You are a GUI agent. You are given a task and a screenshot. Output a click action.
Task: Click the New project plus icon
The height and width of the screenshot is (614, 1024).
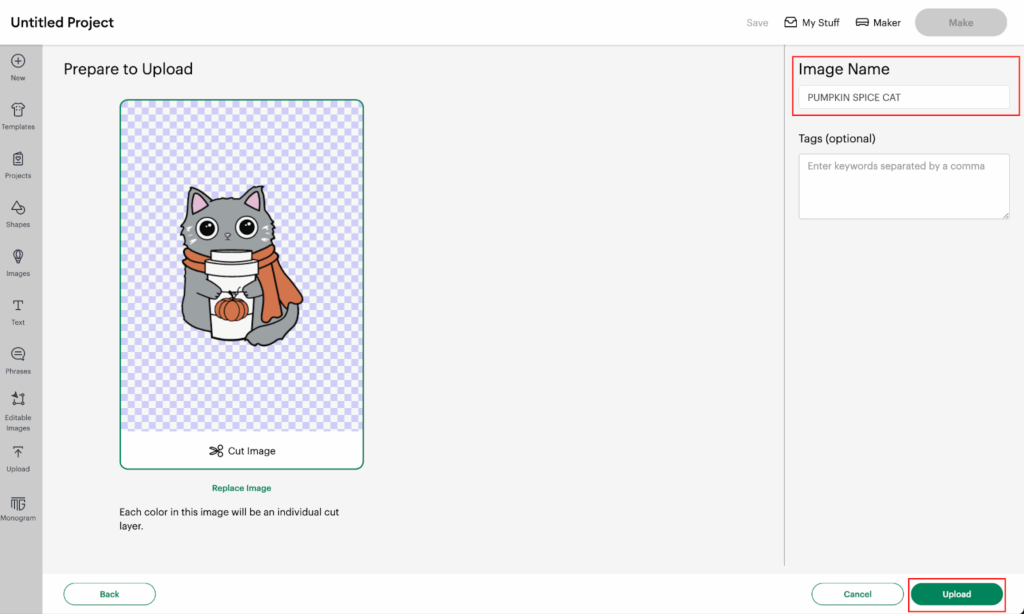pyautogui.click(x=18, y=62)
